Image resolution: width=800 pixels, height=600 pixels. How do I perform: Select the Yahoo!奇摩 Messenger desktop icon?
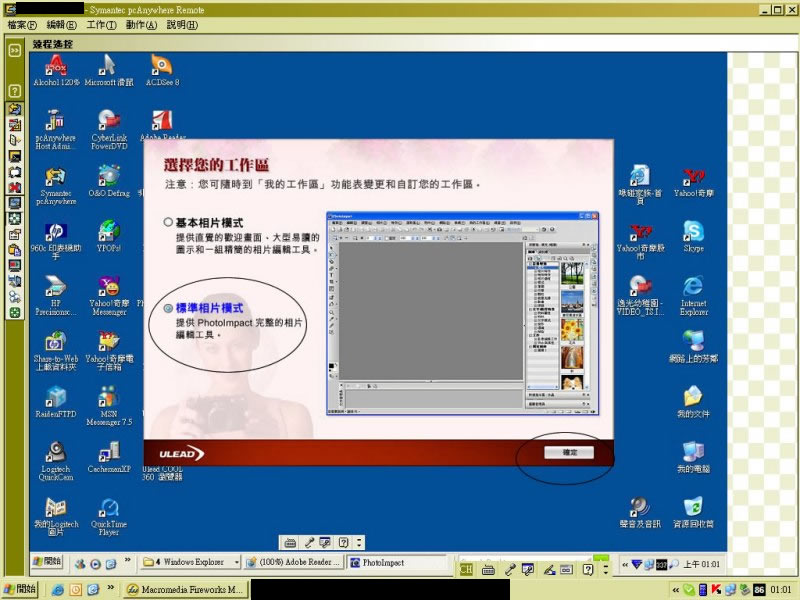[109, 295]
